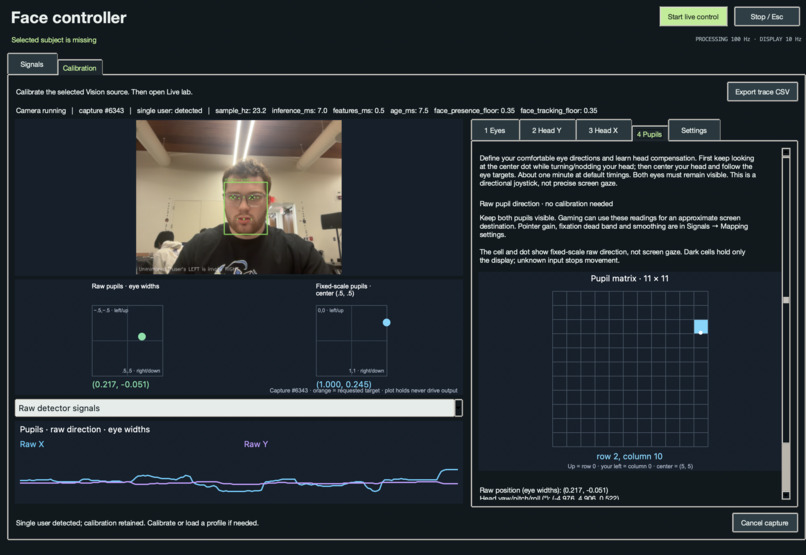The height and width of the screenshot is (555, 806).
Task: Export the trace CSV
Action: pos(762,92)
